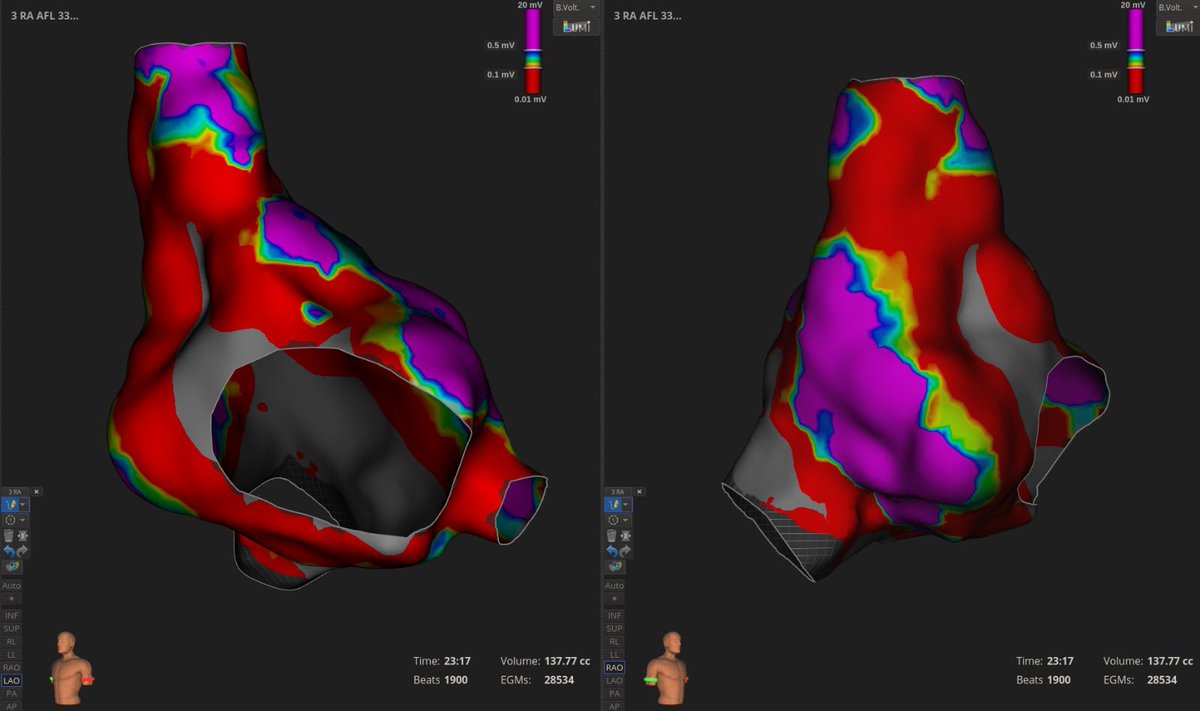Click the trash delete icon in right panel
The image size is (1200, 711).
click(x=612, y=535)
